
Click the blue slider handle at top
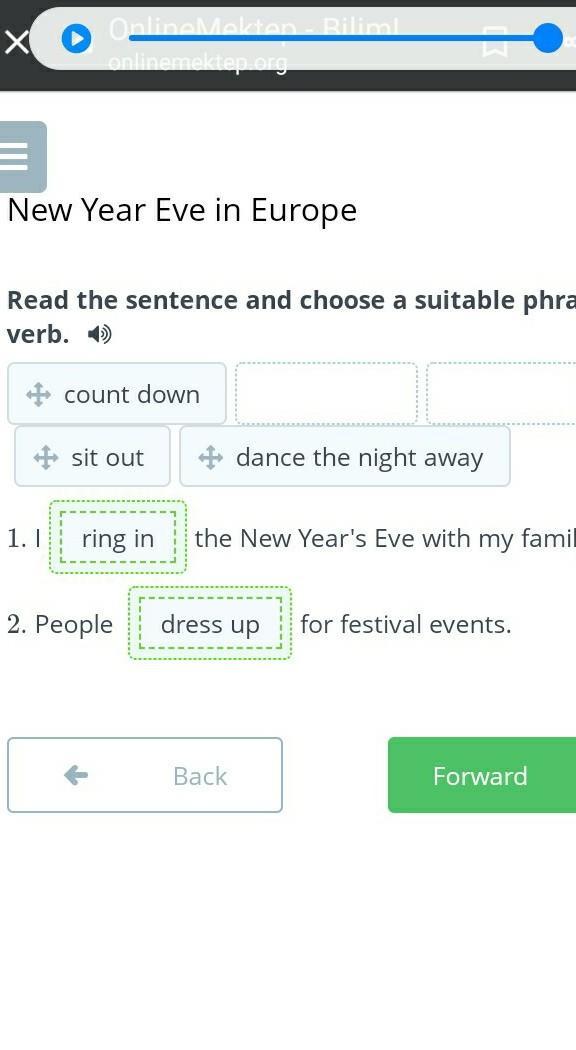click(549, 38)
